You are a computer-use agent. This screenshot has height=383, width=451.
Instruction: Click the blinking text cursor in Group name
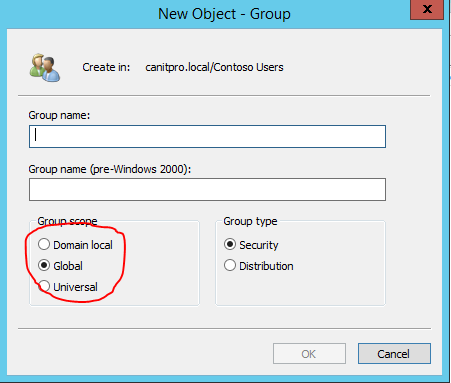pos(35,135)
